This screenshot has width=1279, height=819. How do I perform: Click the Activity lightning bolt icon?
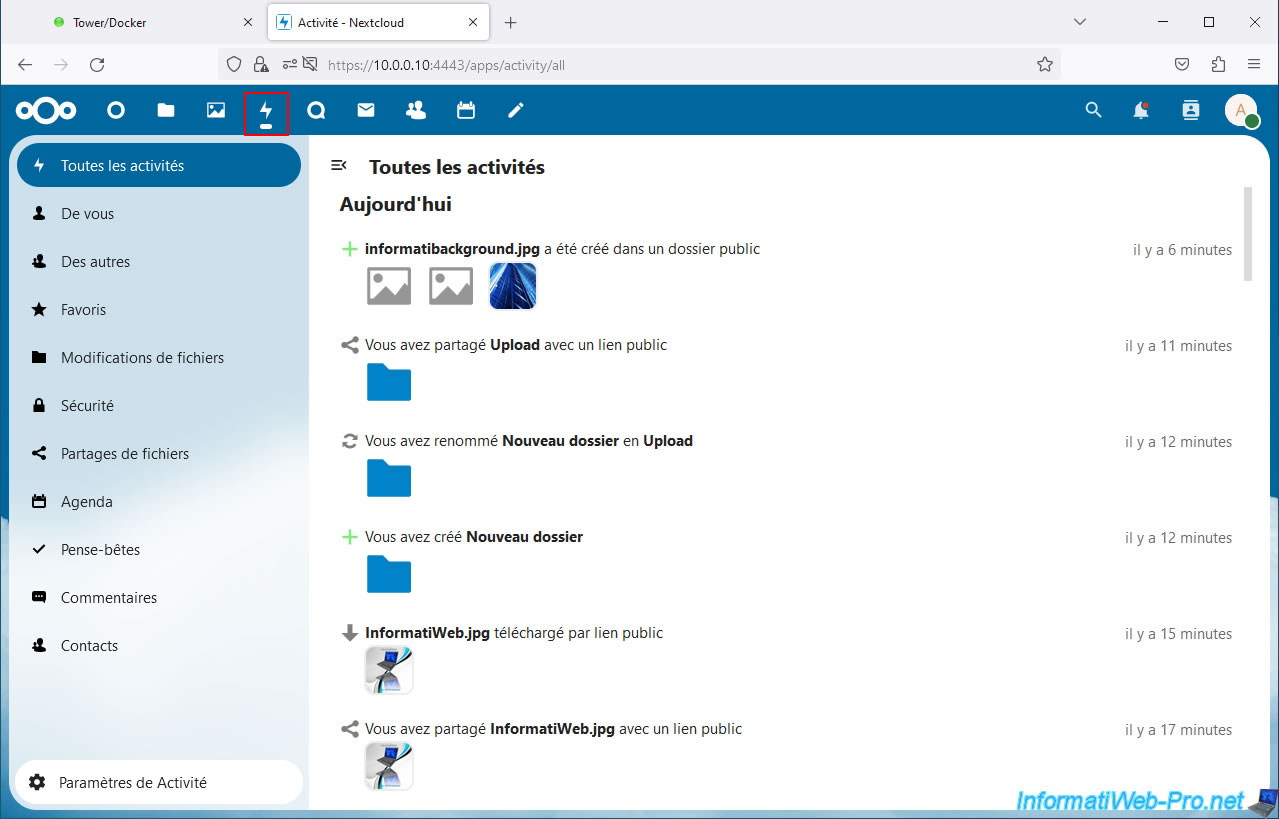click(x=266, y=112)
